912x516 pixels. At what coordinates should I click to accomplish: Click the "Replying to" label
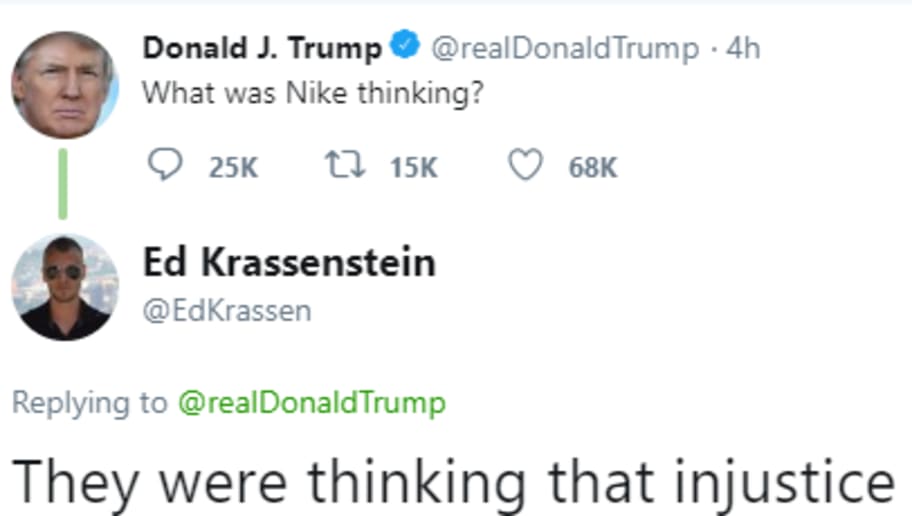(90, 403)
